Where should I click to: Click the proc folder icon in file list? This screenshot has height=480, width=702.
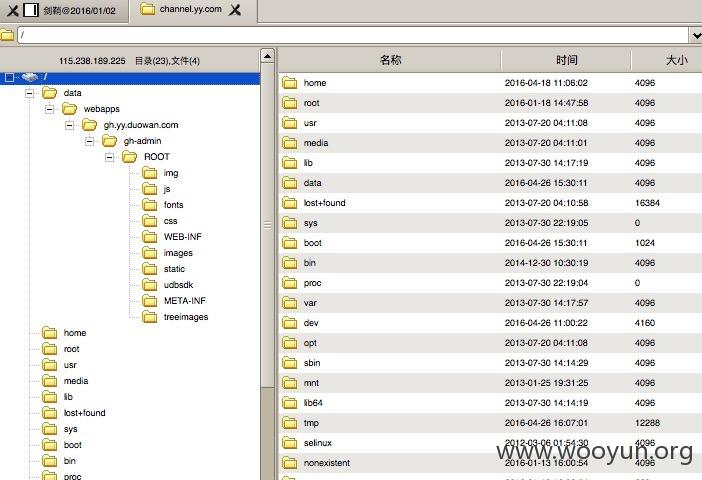[x=290, y=283]
